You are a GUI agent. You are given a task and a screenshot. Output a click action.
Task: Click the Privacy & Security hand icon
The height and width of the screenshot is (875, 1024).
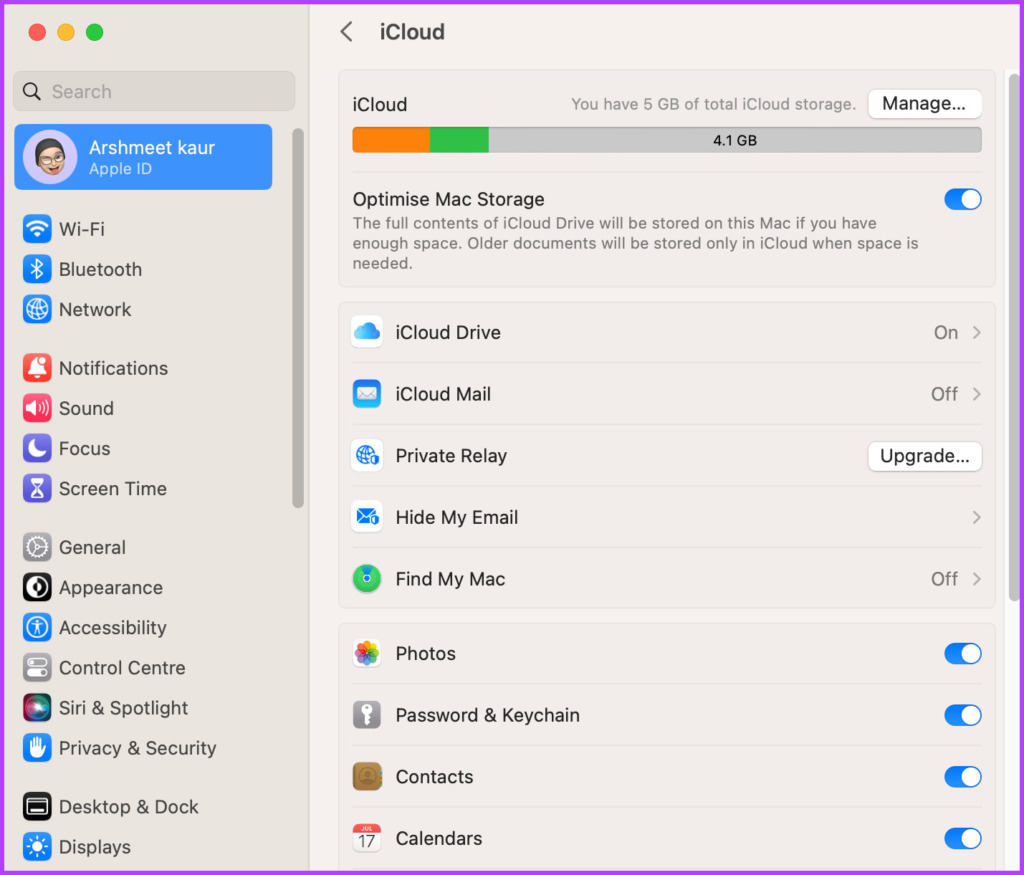tap(37, 748)
